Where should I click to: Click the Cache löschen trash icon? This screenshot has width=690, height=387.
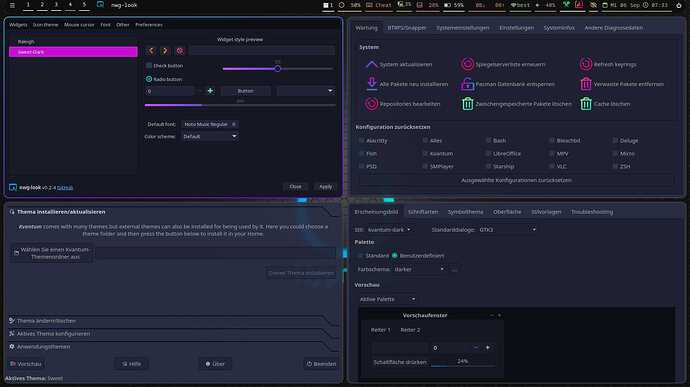(x=586, y=104)
